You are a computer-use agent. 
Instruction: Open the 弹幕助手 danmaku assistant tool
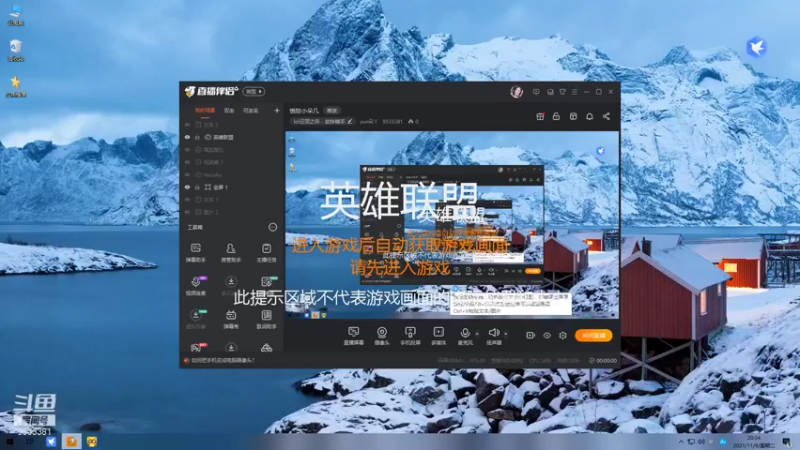coord(195,253)
